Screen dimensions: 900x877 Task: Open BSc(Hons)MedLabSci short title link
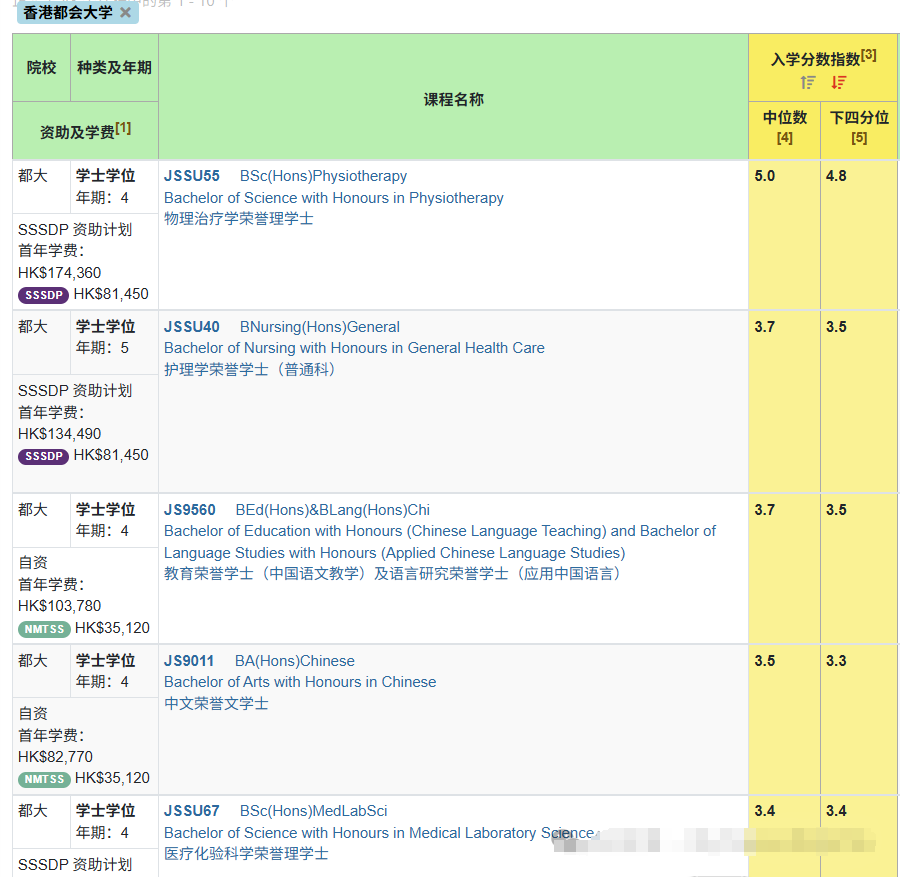click(313, 811)
